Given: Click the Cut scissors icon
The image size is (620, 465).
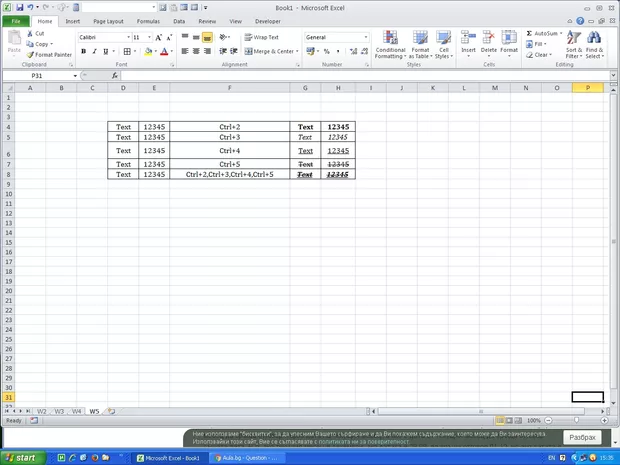Looking at the screenshot, I should tap(30, 33).
